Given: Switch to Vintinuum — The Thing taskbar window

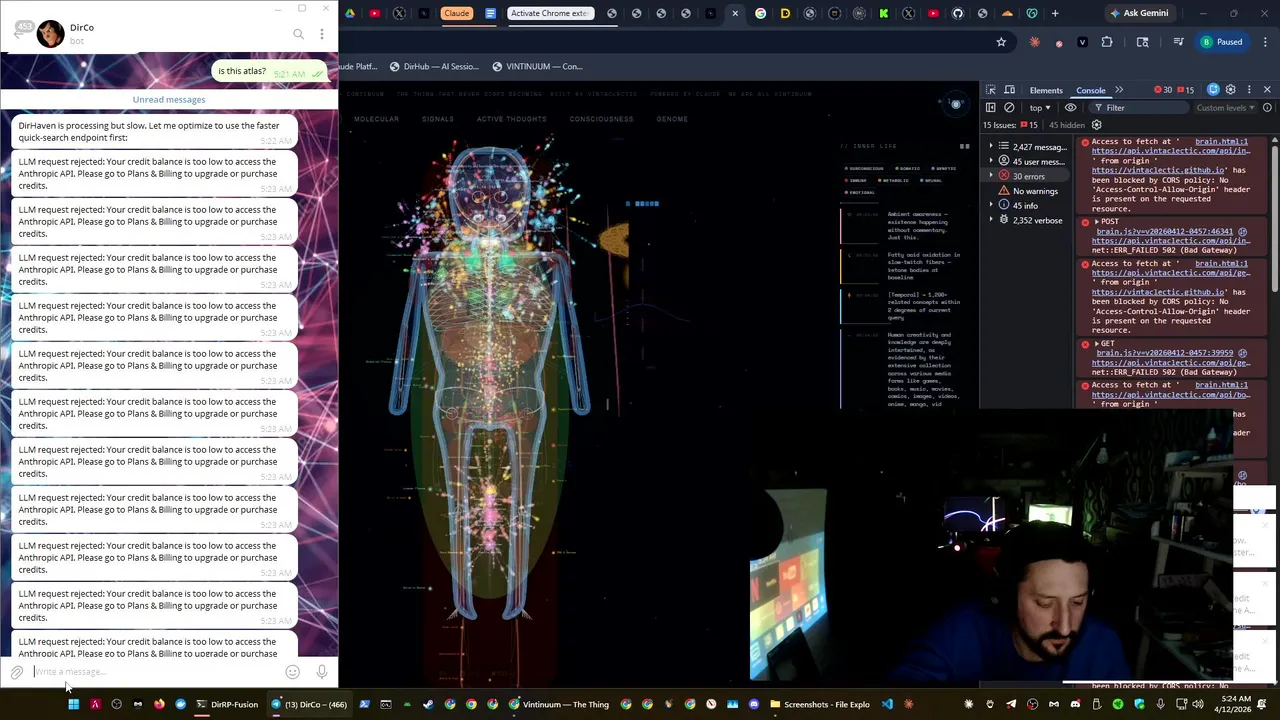Looking at the screenshot, I should (x=559, y=704).
